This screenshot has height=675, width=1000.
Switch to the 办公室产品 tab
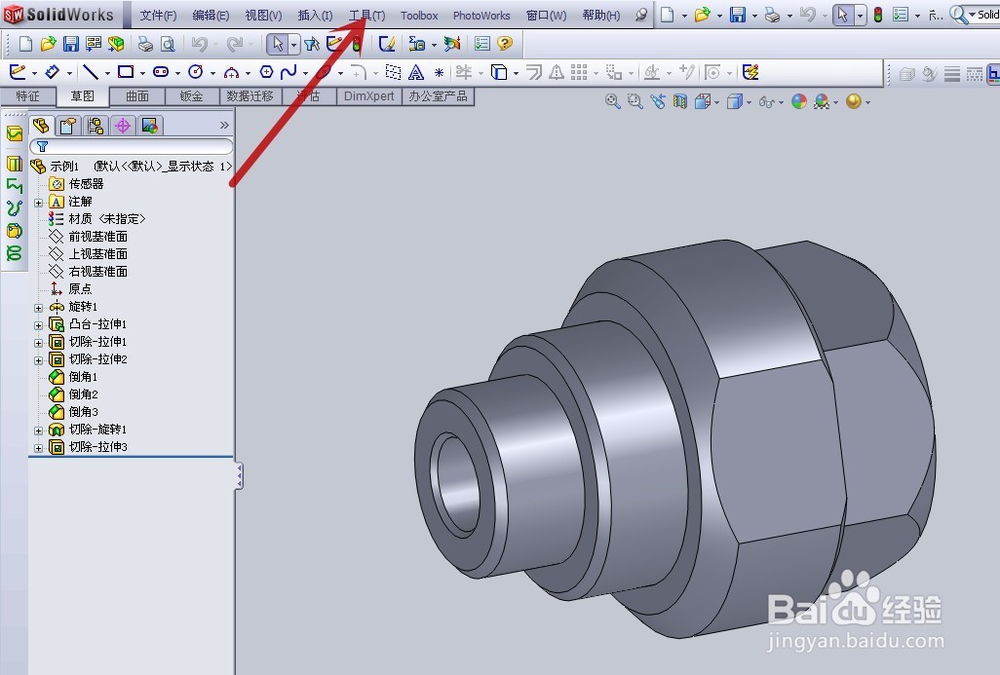438,96
